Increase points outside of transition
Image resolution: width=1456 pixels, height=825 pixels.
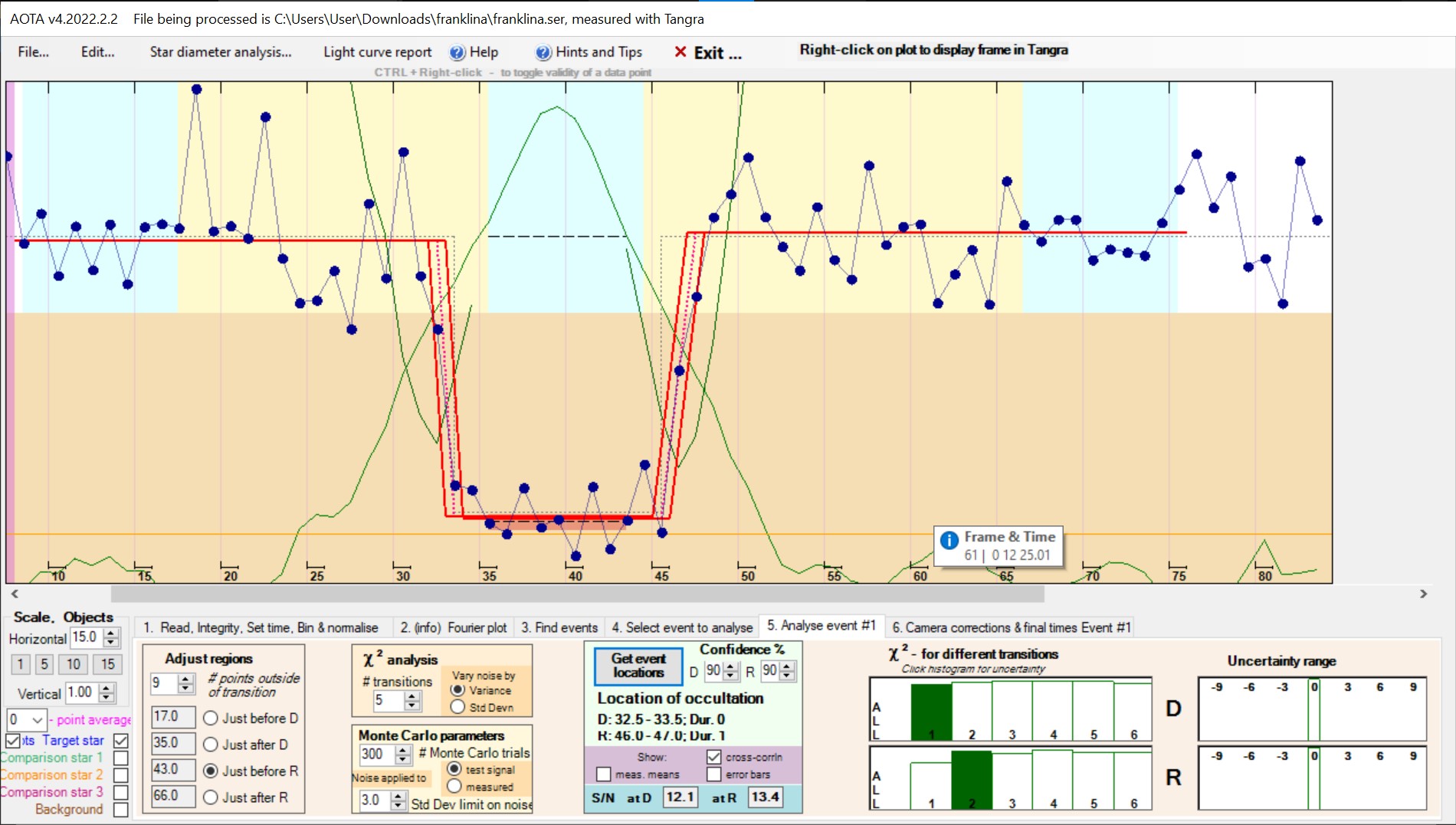pos(185,679)
